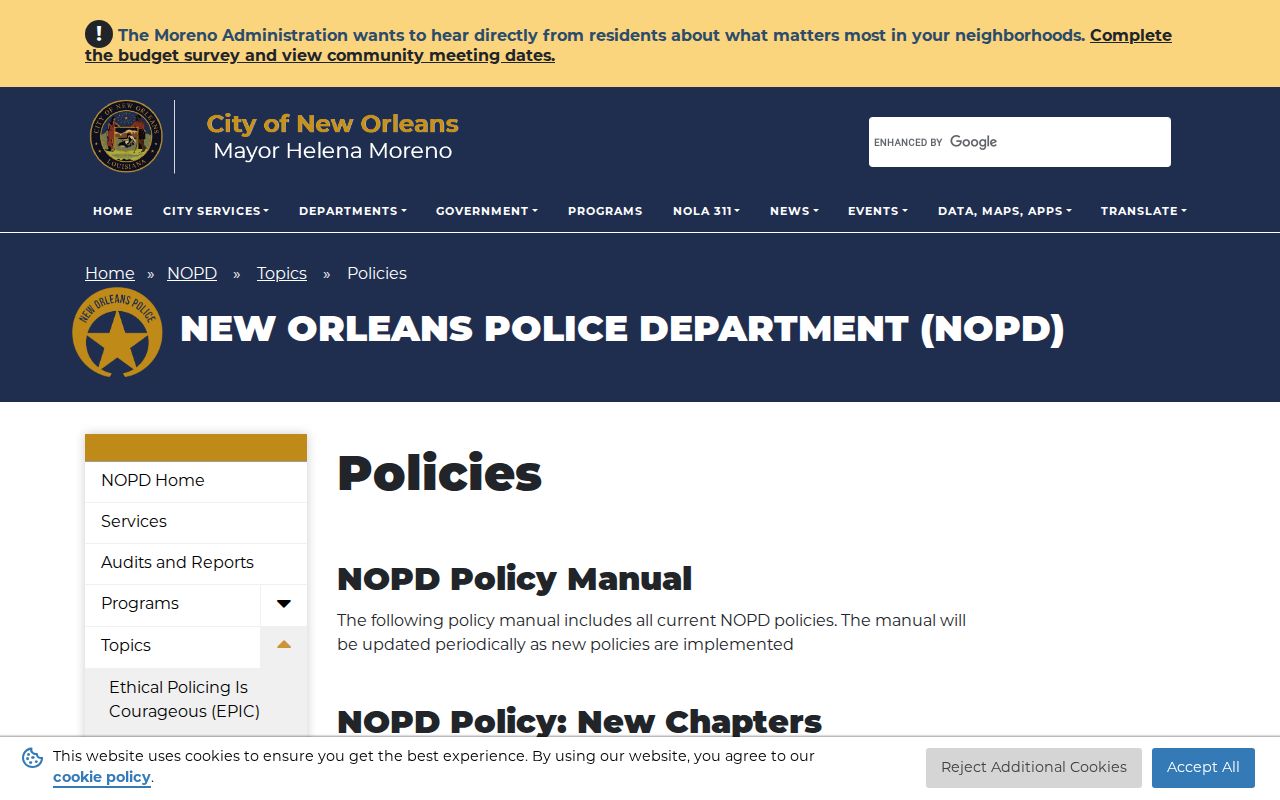The image size is (1280, 800).
Task: Expand the Programs sidebar submenu arrow
Action: [x=284, y=604]
